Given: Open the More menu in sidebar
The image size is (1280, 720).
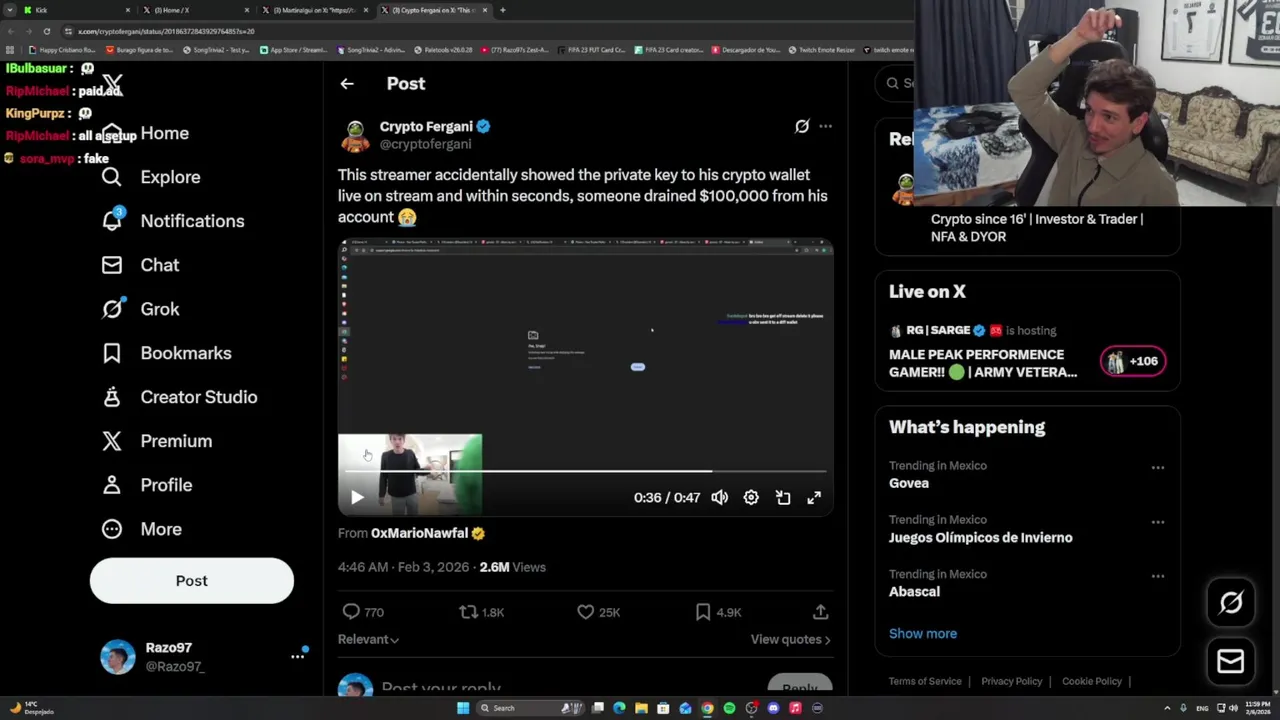Looking at the screenshot, I should click(141, 529).
